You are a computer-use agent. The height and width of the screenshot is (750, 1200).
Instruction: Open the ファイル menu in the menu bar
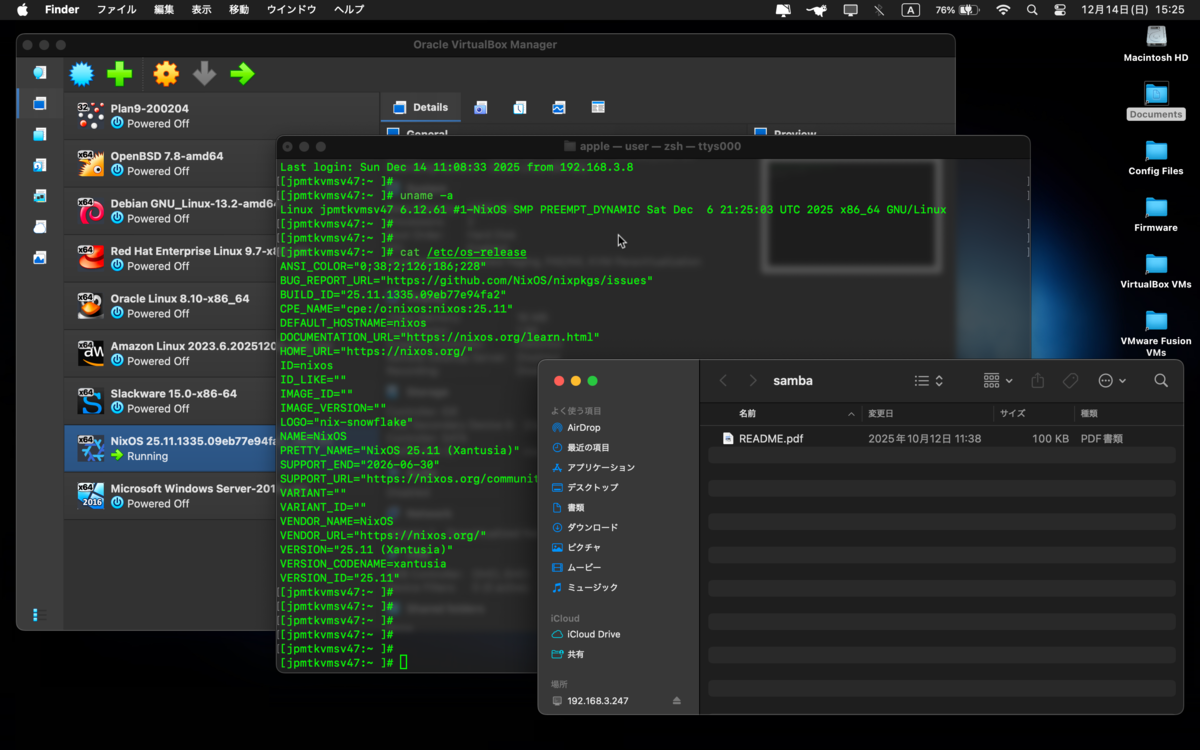pos(116,9)
